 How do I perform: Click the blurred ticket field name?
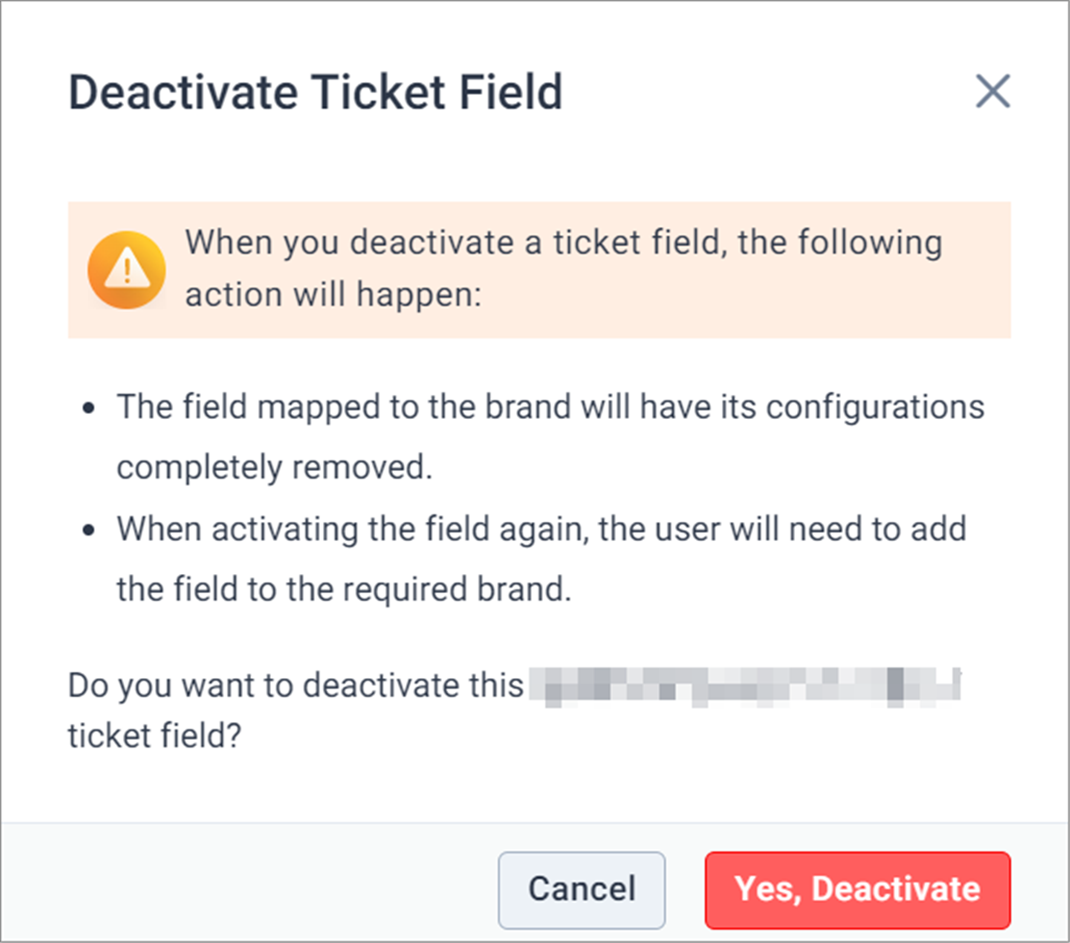(744, 686)
